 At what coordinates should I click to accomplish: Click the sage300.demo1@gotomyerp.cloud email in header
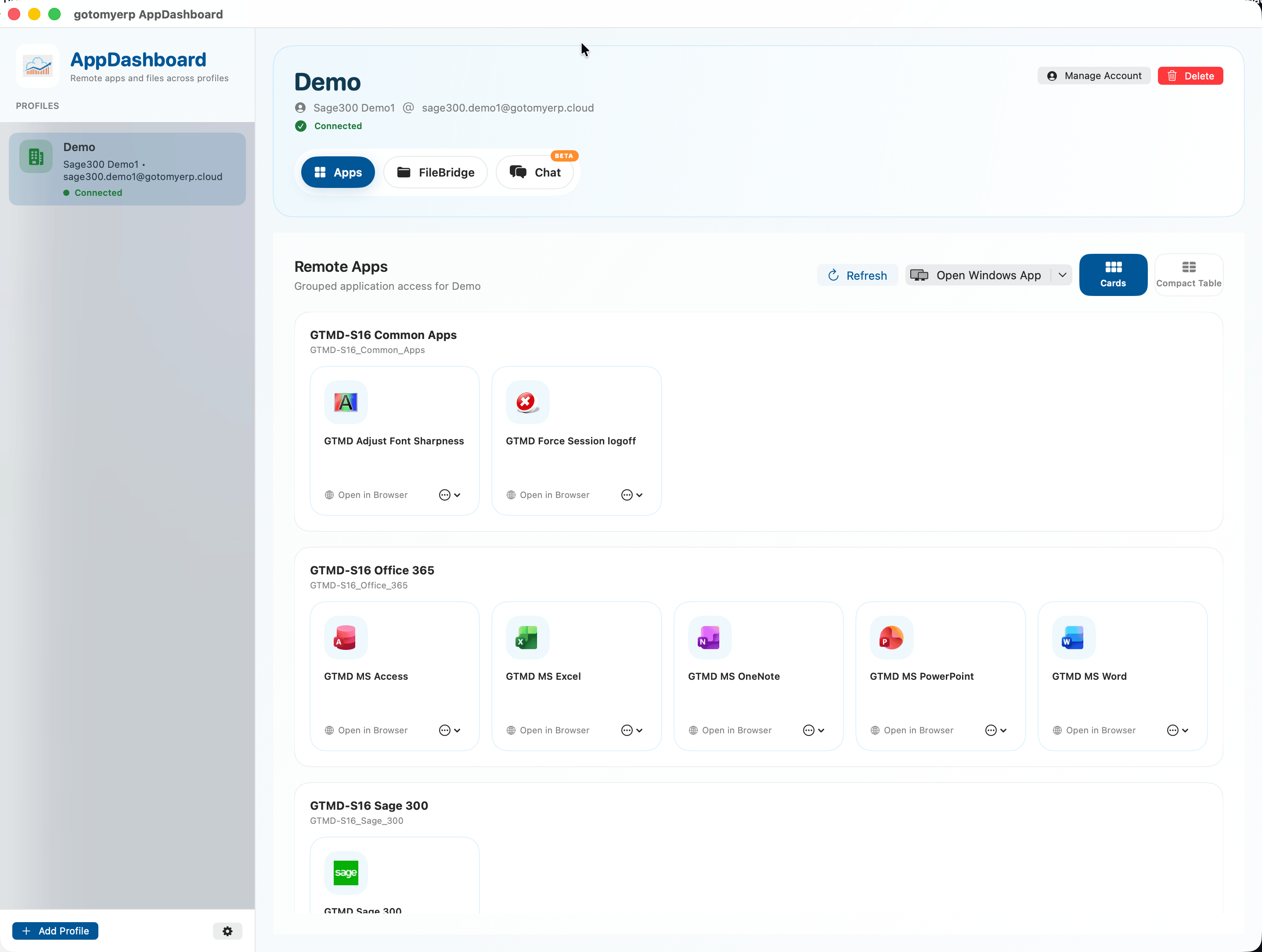[x=508, y=108]
